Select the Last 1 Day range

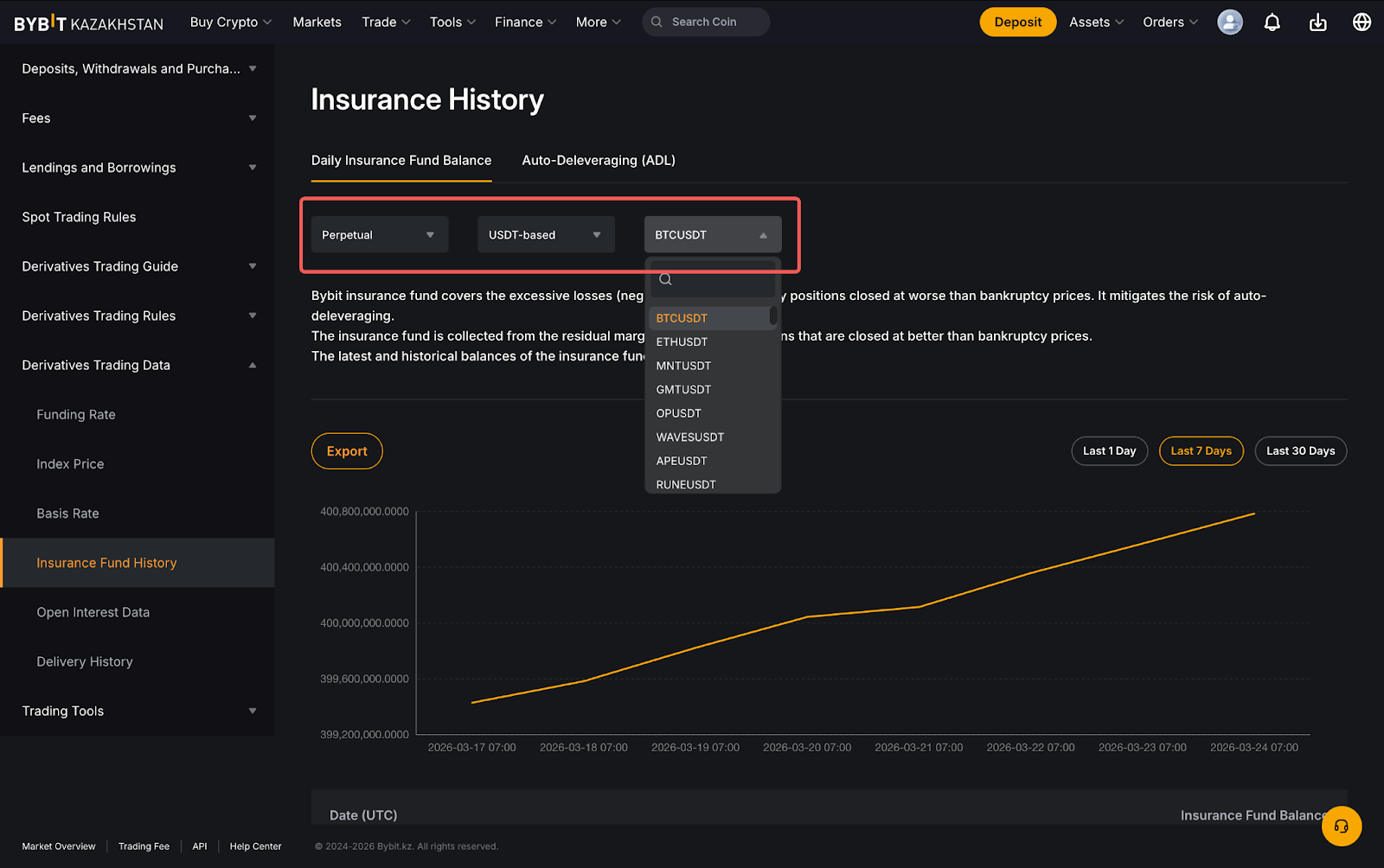1109,451
